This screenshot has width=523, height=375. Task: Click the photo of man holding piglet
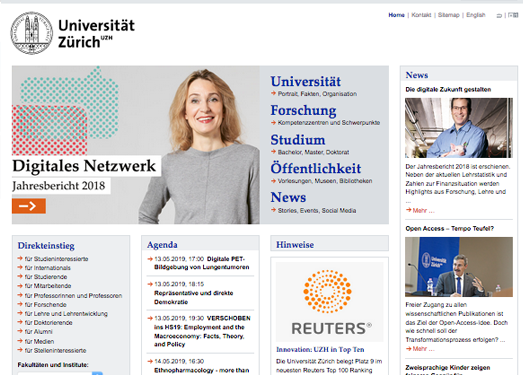pos(459,128)
